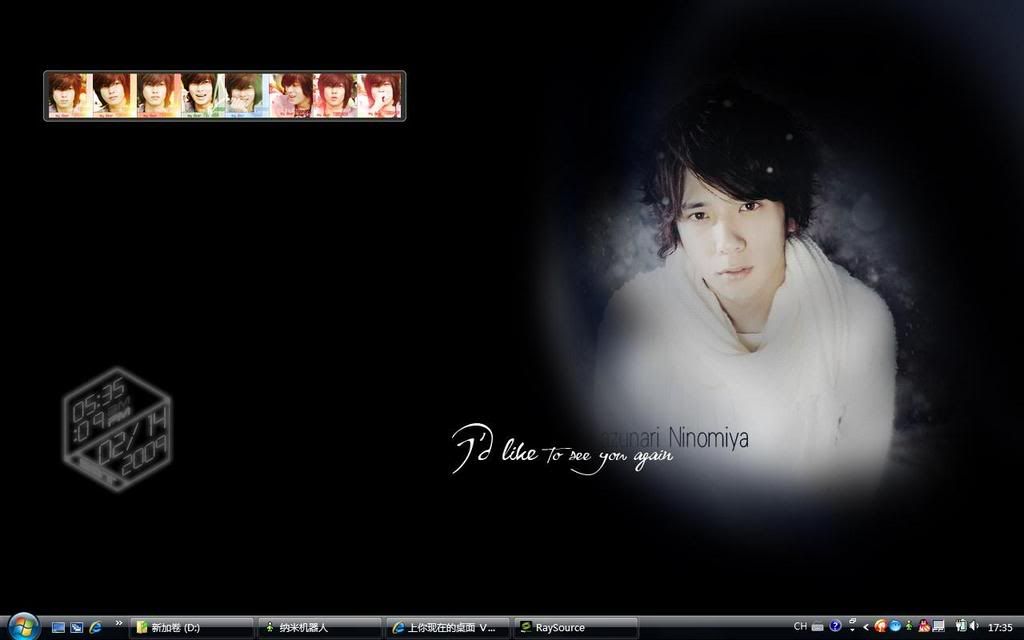This screenshot has width=1024, height=640.
Task: Switch to 纳米机器人 taskbar window
Action: point(320,627)
